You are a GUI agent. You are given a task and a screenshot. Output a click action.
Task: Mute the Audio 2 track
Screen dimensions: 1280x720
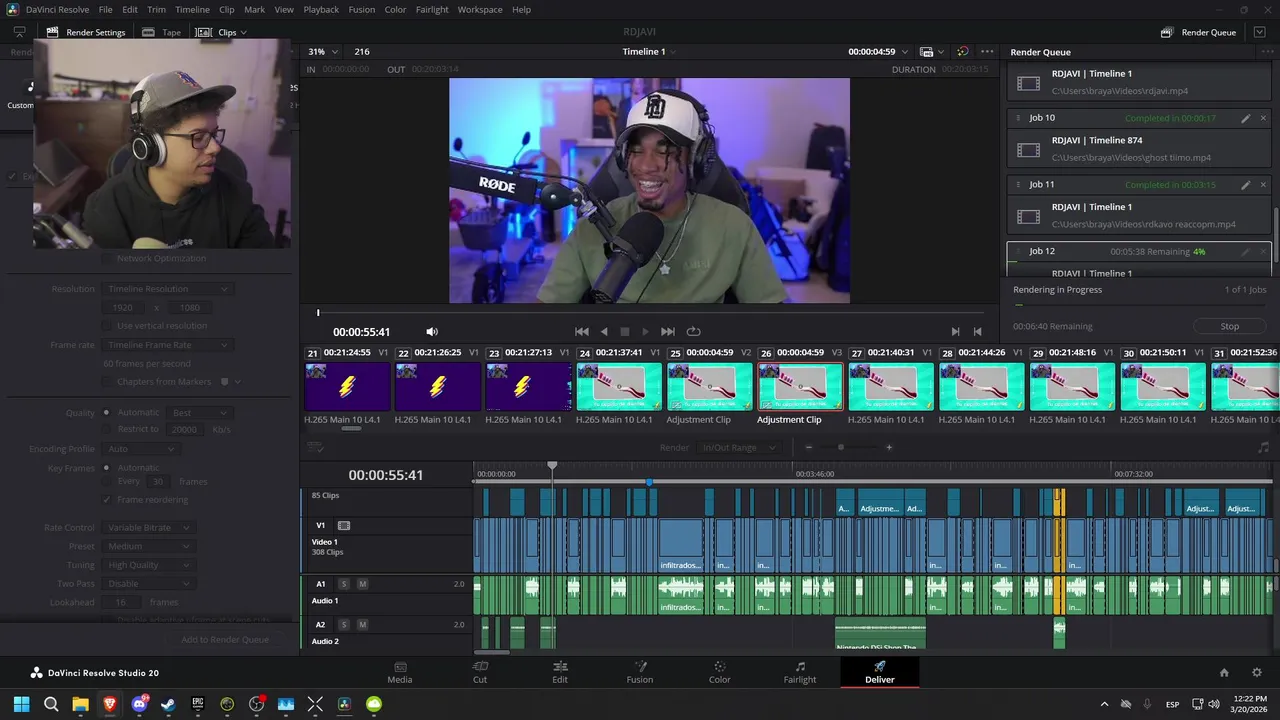pyautogui.click(x=362, y=625)
